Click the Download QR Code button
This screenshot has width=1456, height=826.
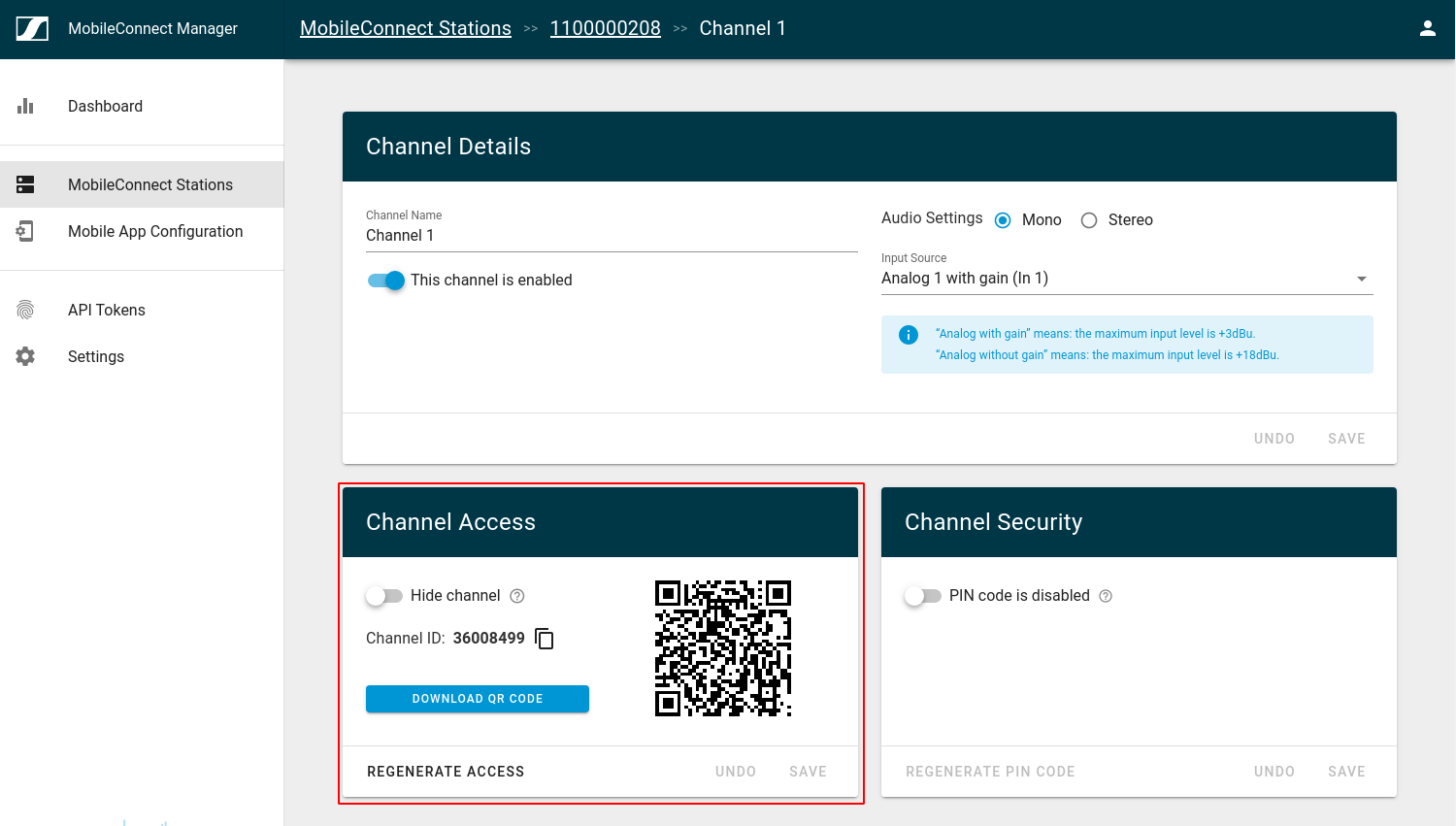478,699
